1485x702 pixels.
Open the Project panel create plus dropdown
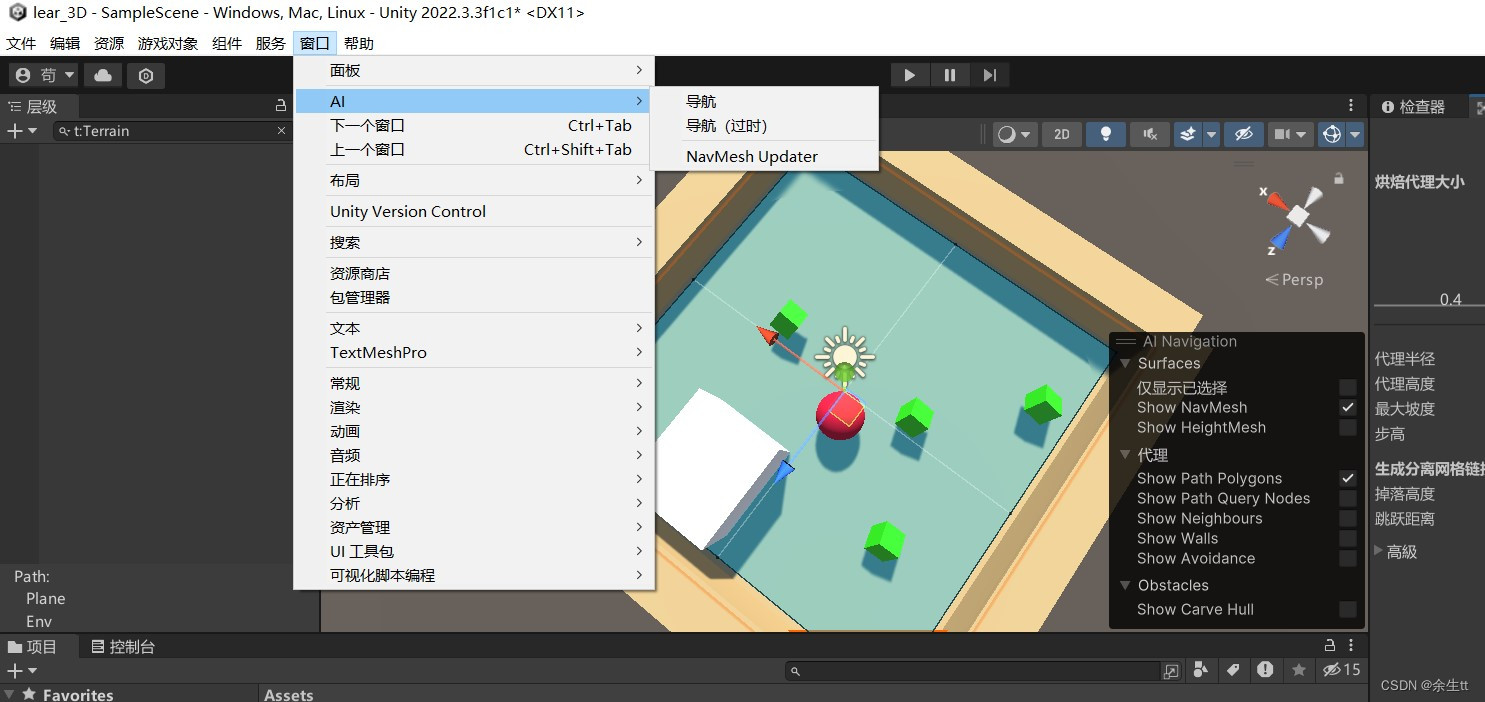(x=22, y=670)
